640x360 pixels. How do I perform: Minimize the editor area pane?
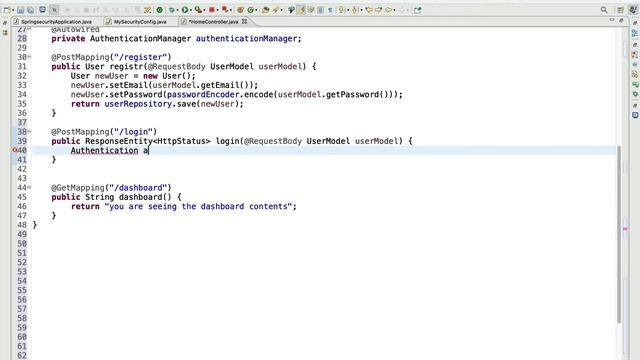pos(612,20)
